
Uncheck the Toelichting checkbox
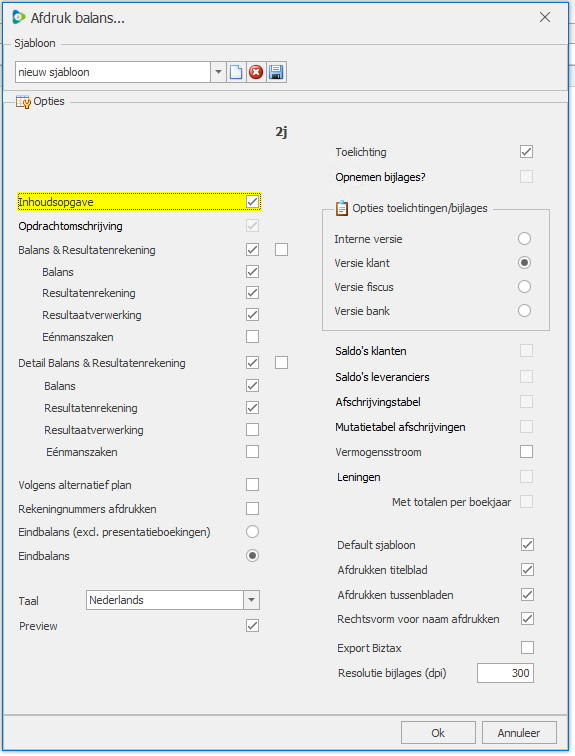pyautogui.click(x=526, y=152)
